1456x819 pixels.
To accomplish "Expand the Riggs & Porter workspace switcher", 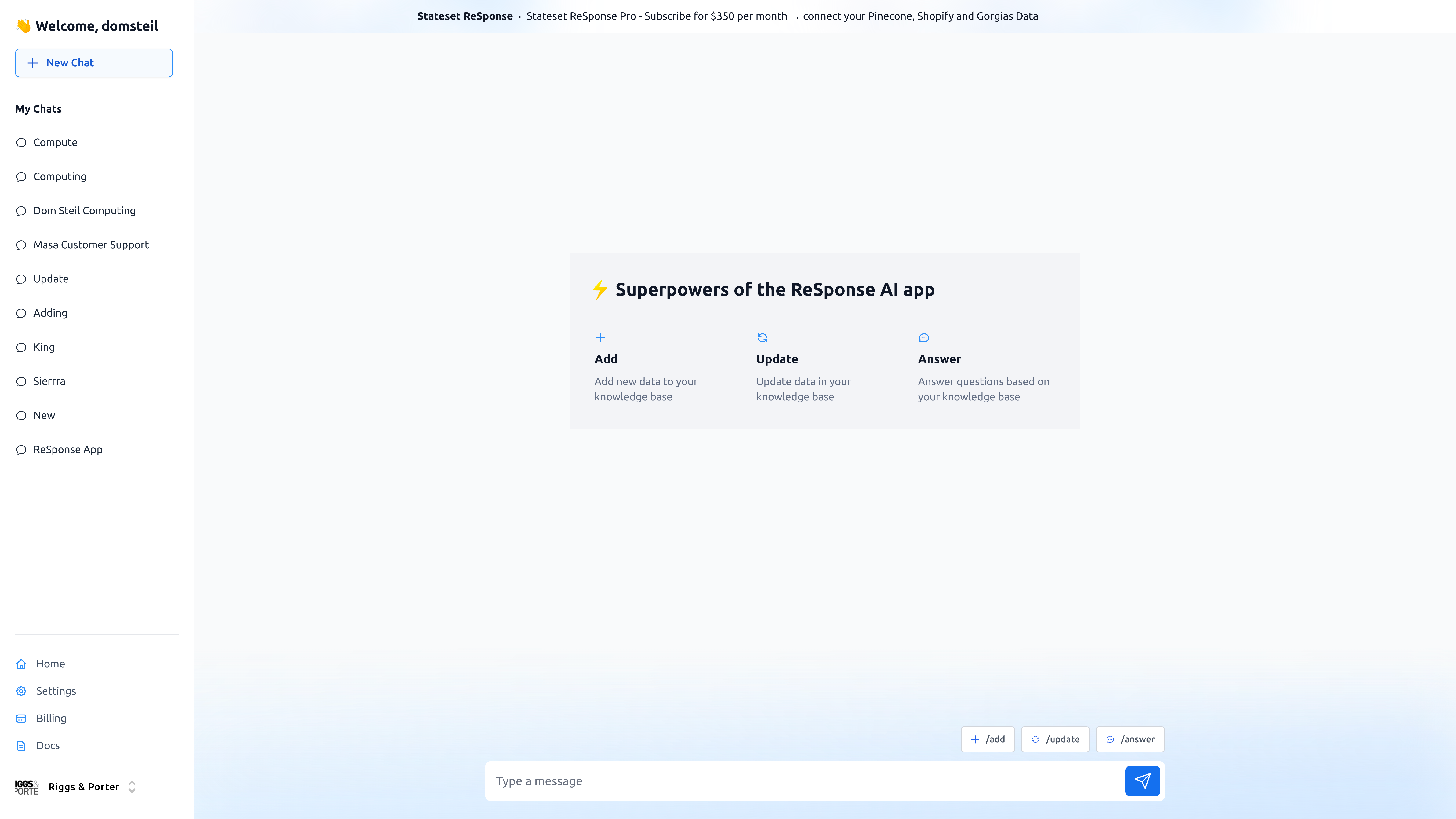I will [x=132, y=787].
